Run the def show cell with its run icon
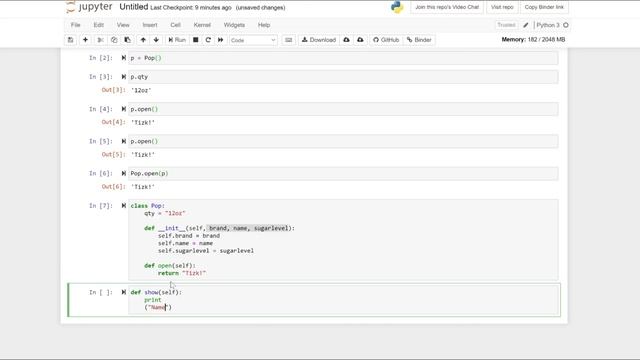The width and height of the screenshot is (640, 360). point(124,292)
